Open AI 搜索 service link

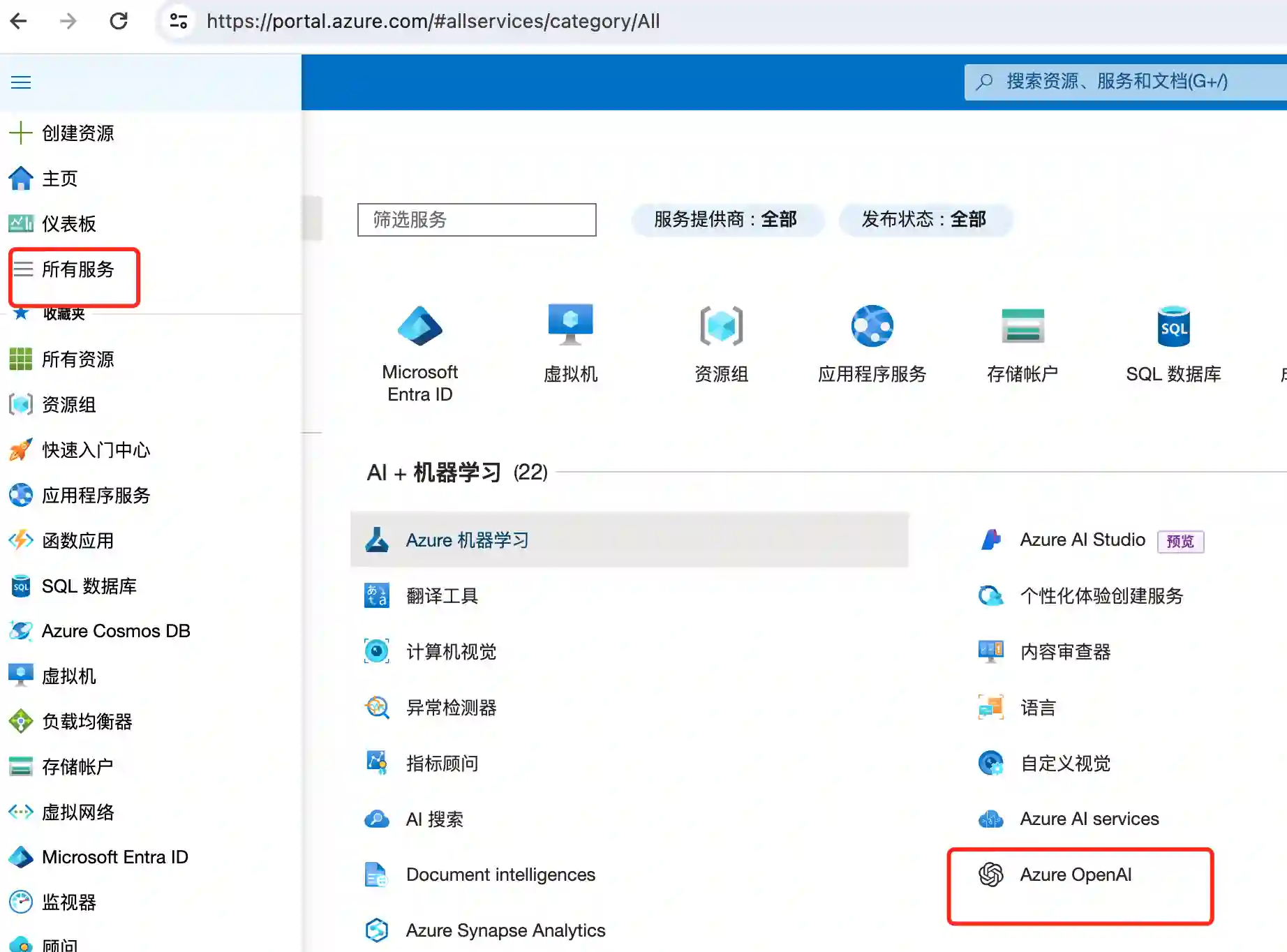[x=434, y=819]
